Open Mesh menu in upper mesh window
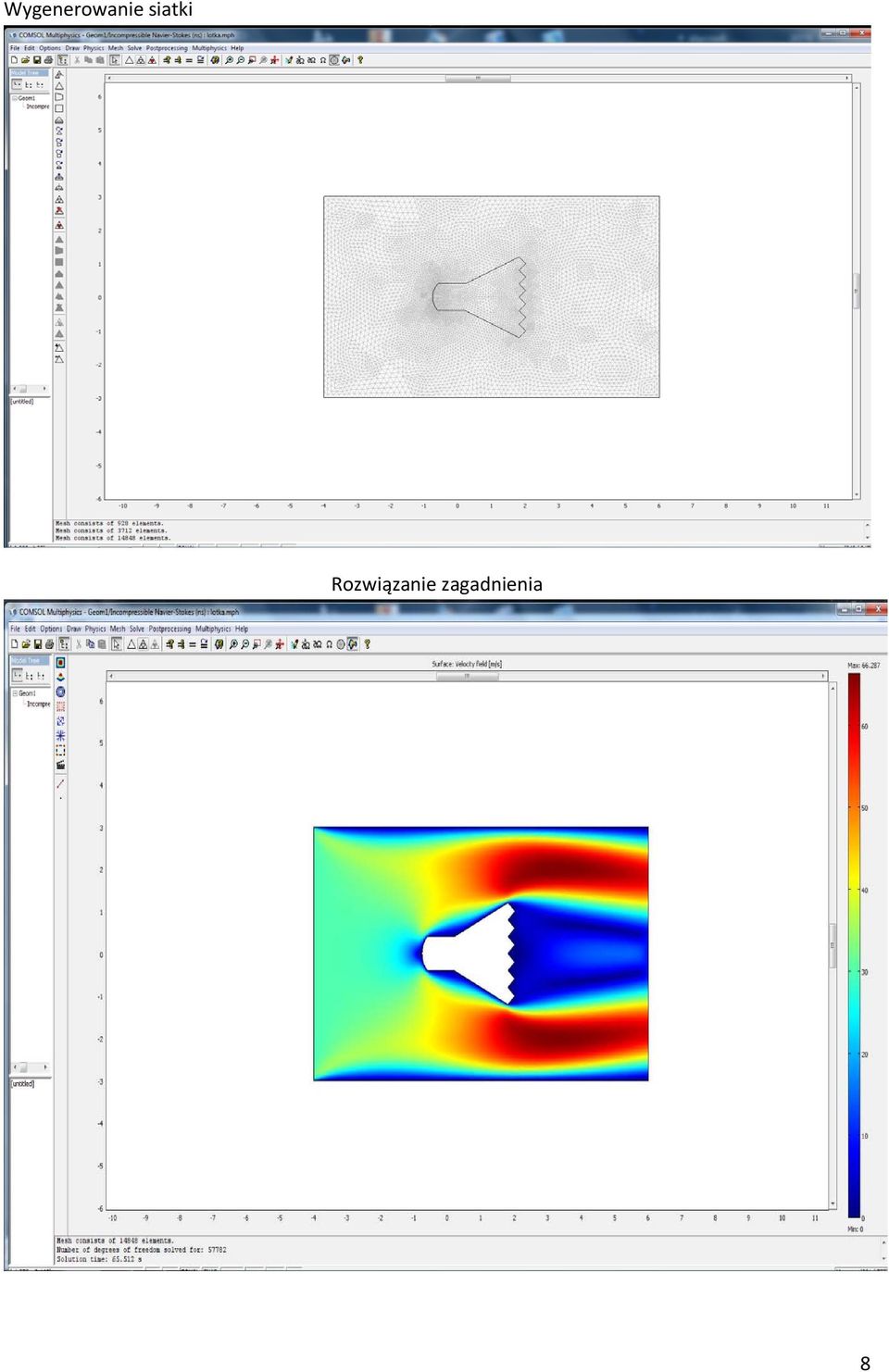 pos(116,48)
